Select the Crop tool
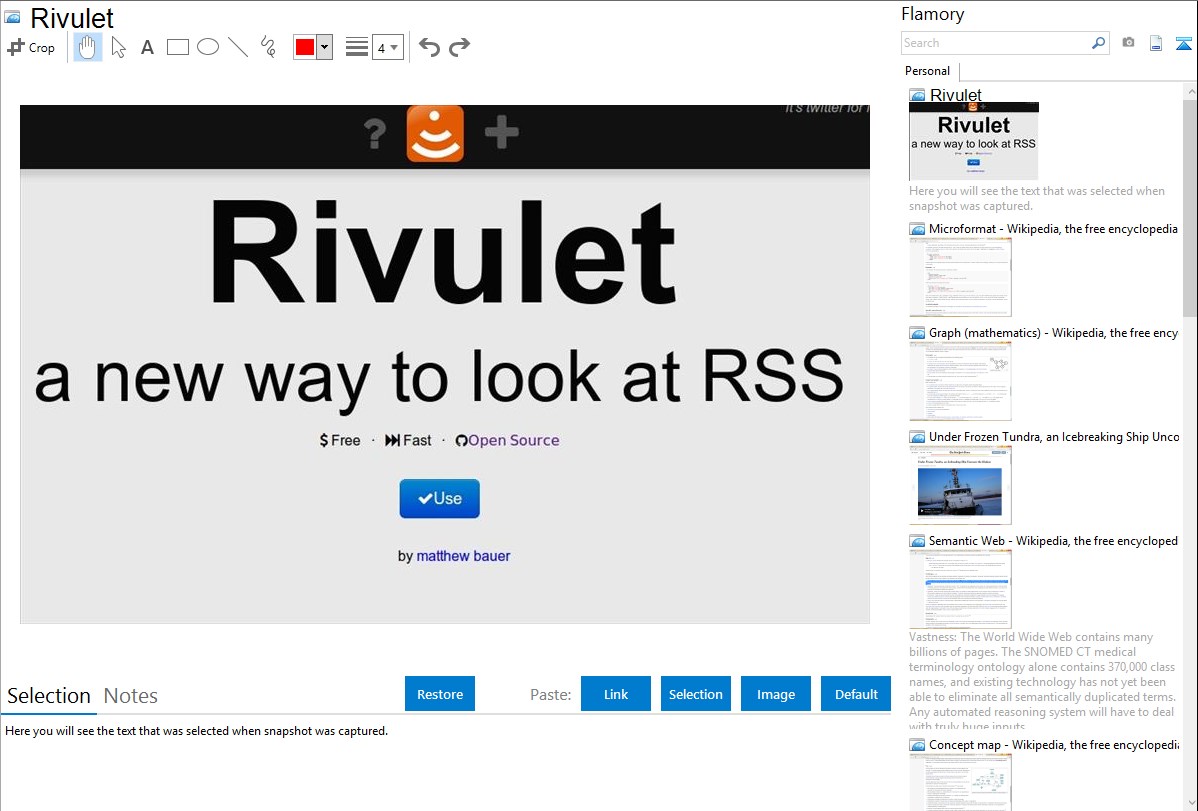The width and height of the screenshot is (1198, 811). (x=31, y=47)
